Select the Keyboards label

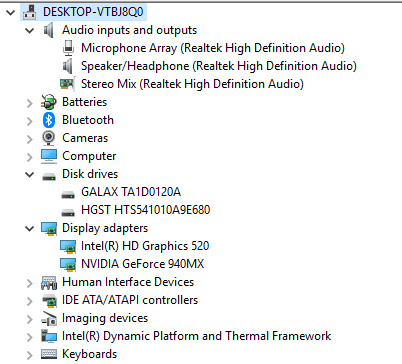pyautogui.click(x=90, y=354)
